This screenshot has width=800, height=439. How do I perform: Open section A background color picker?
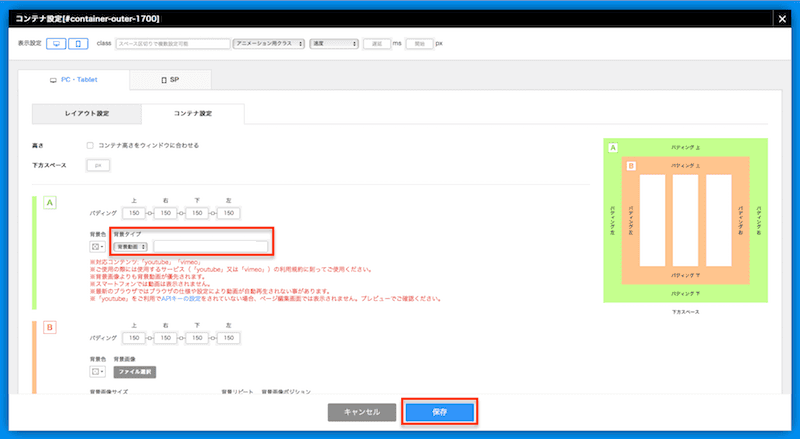(x=98, y=246)
